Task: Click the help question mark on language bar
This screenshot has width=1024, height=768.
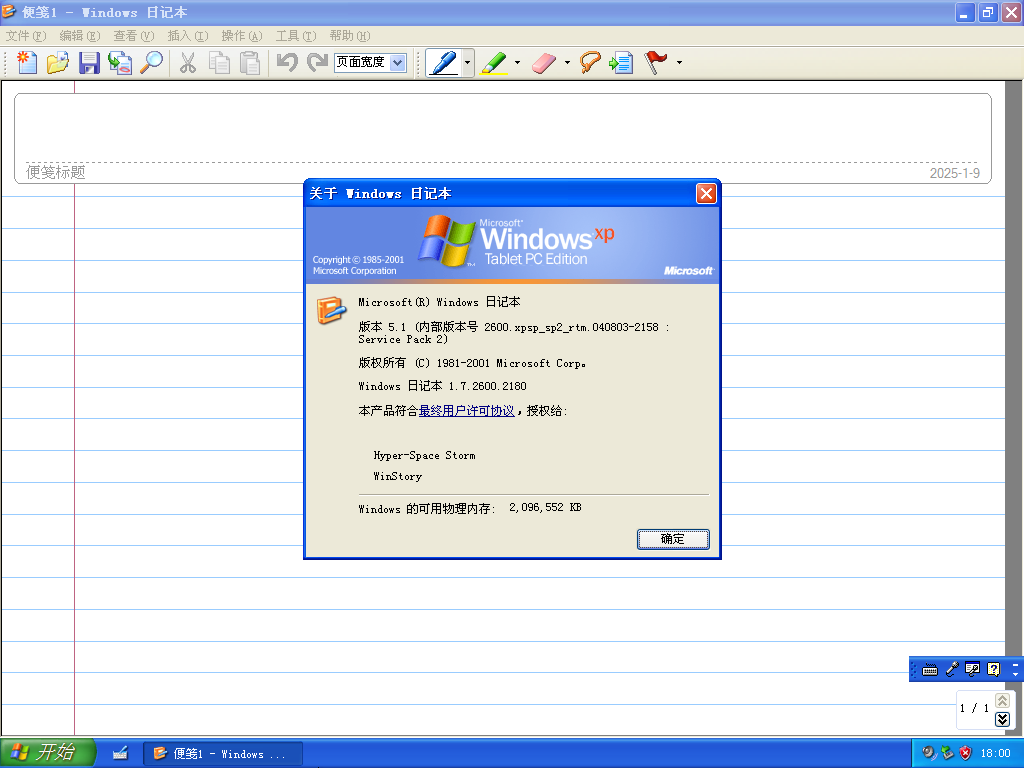Action: tap(993, 669)
